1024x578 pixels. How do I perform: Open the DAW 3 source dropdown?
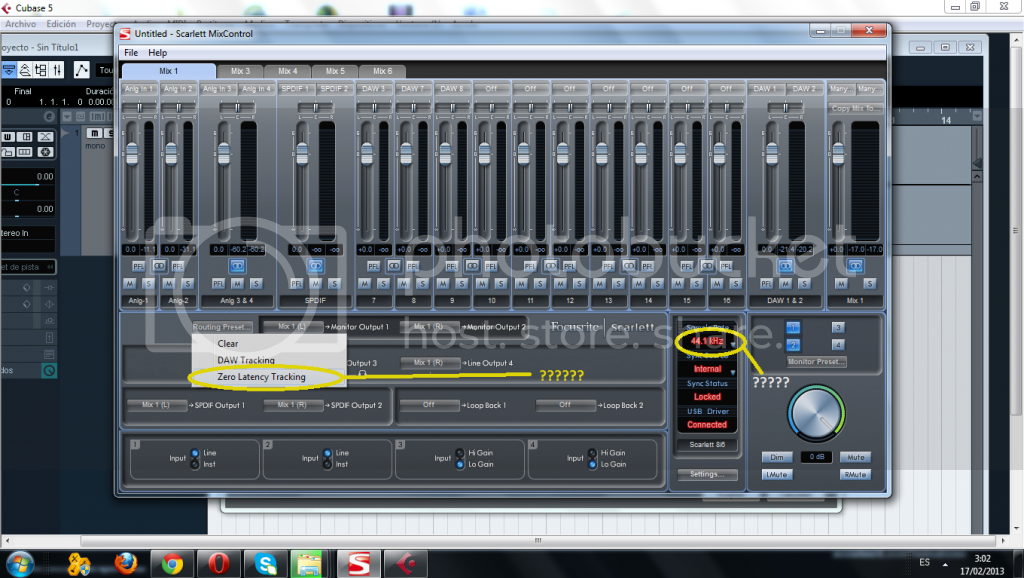tap(374, 89)
